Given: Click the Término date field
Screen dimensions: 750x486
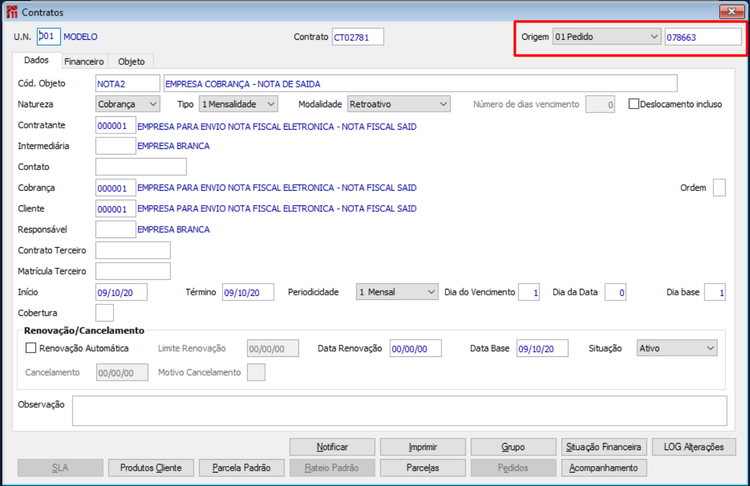Looking at the screenshot, I should [x=248, y=292].
